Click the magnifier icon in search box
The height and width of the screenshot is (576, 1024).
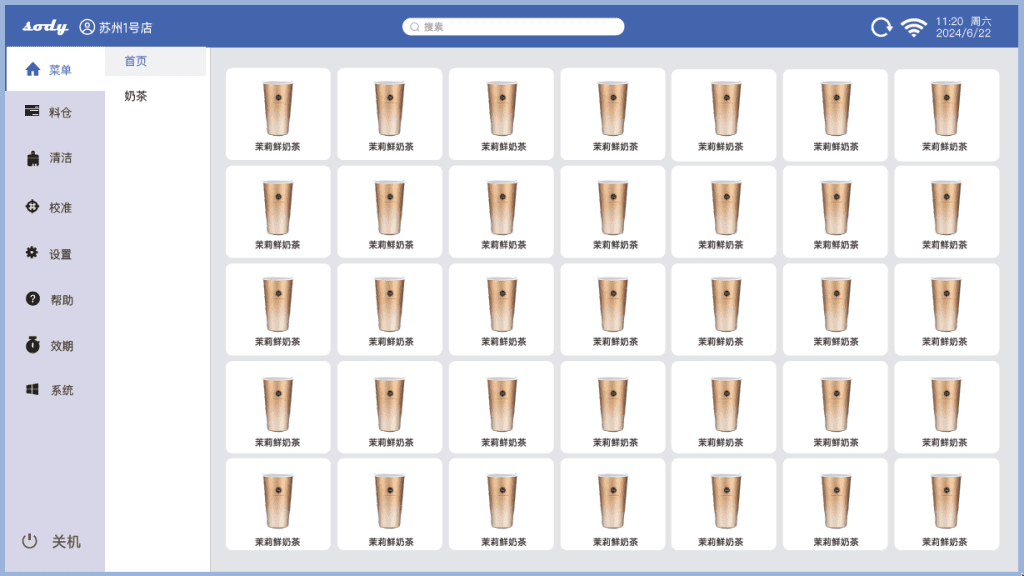414,27
